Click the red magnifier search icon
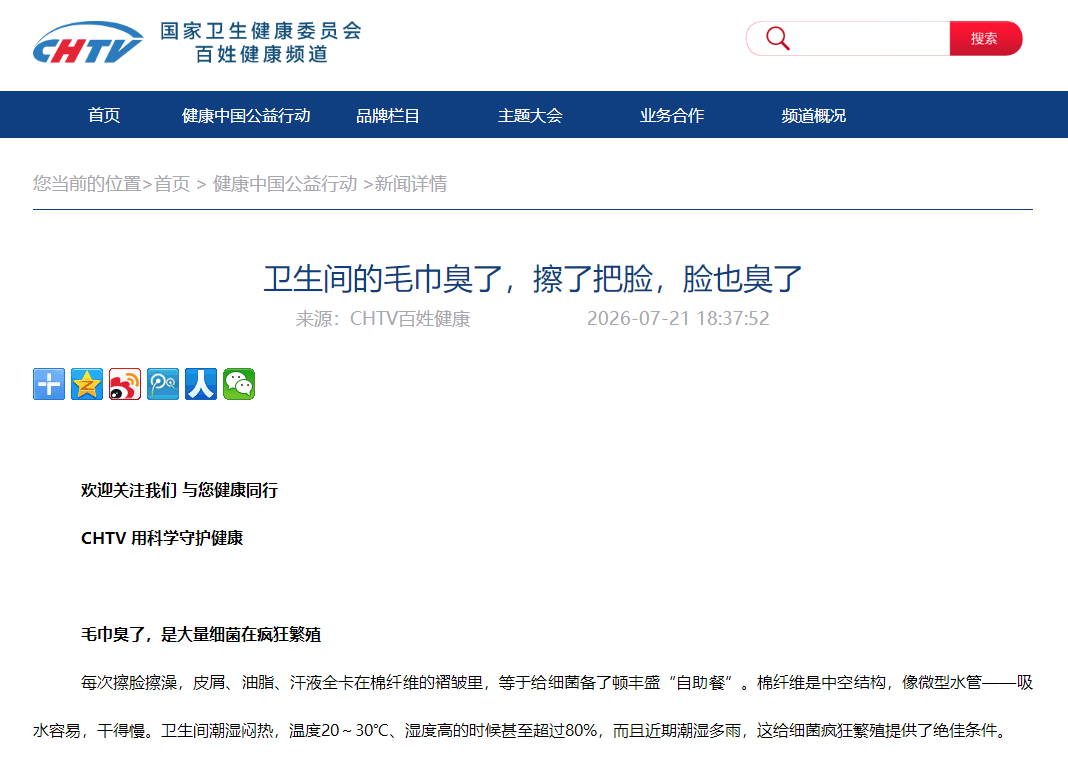Image resolution: width=1068 pixels, height=757 pixels. pyautogui.click(x=777, y=38)
